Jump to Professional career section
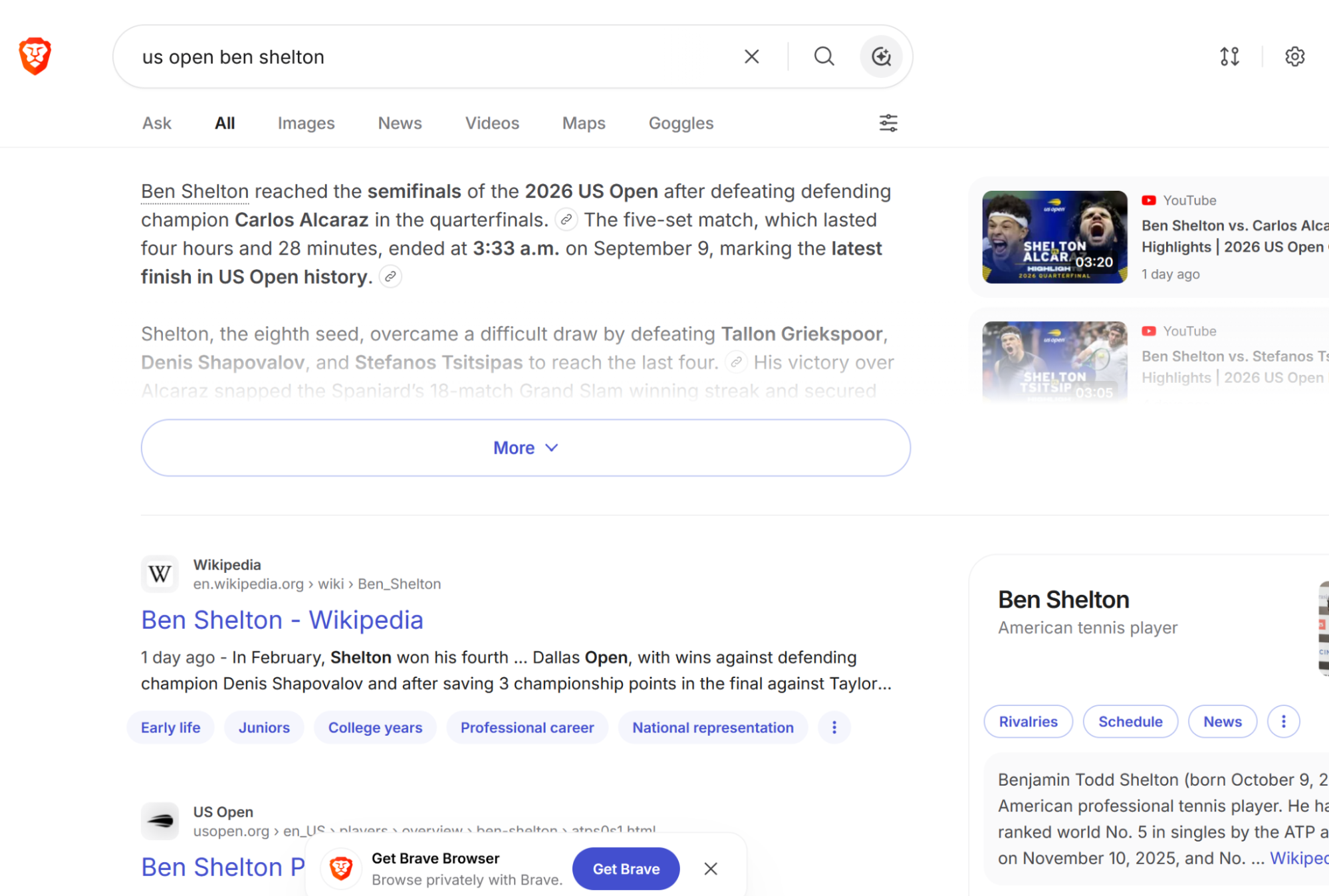This screenshot has height=896, width=1329. coord(527,727)
